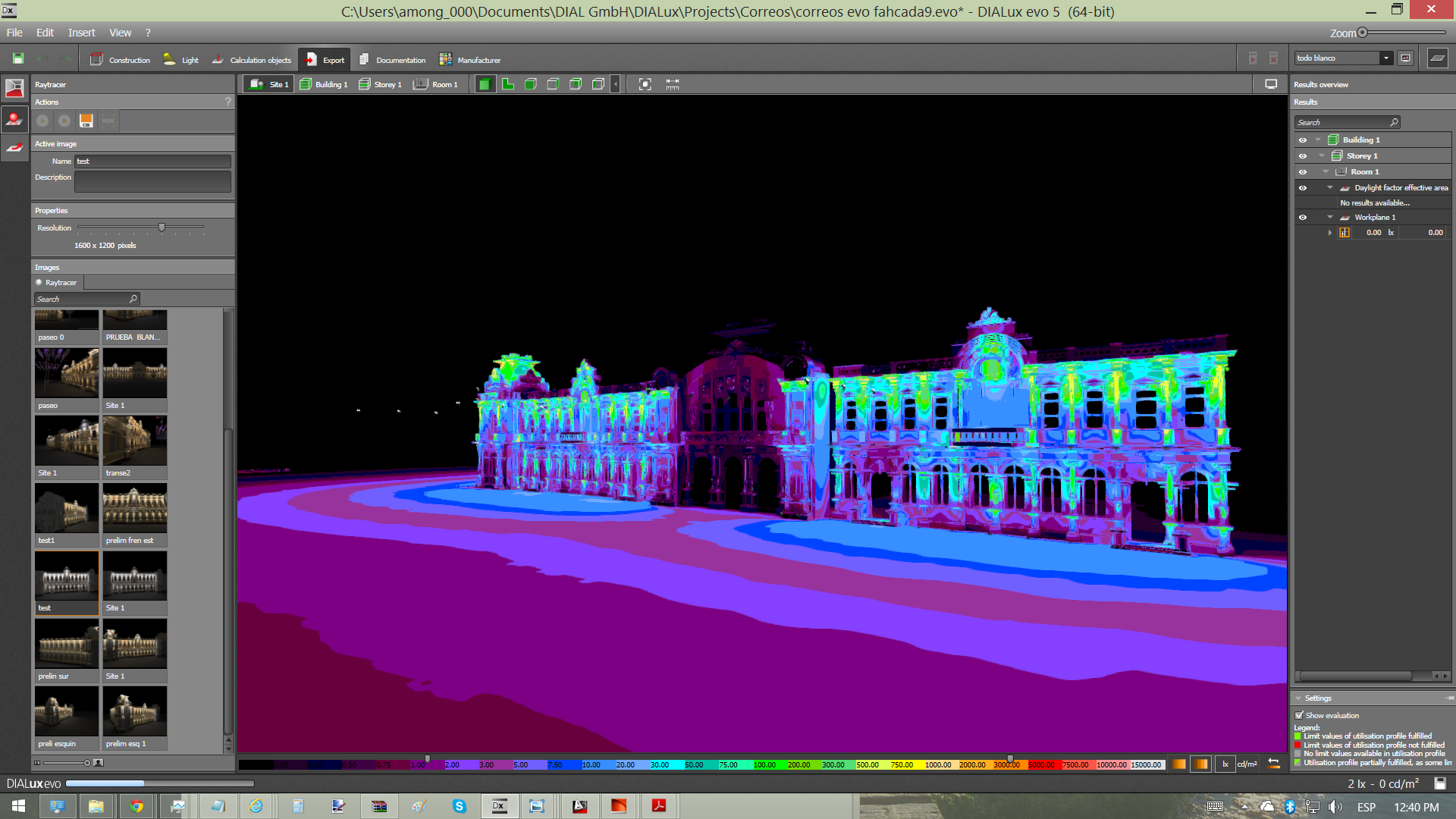Click the status bar save disk icon
1456x819 pixels.
[1440, 783]
